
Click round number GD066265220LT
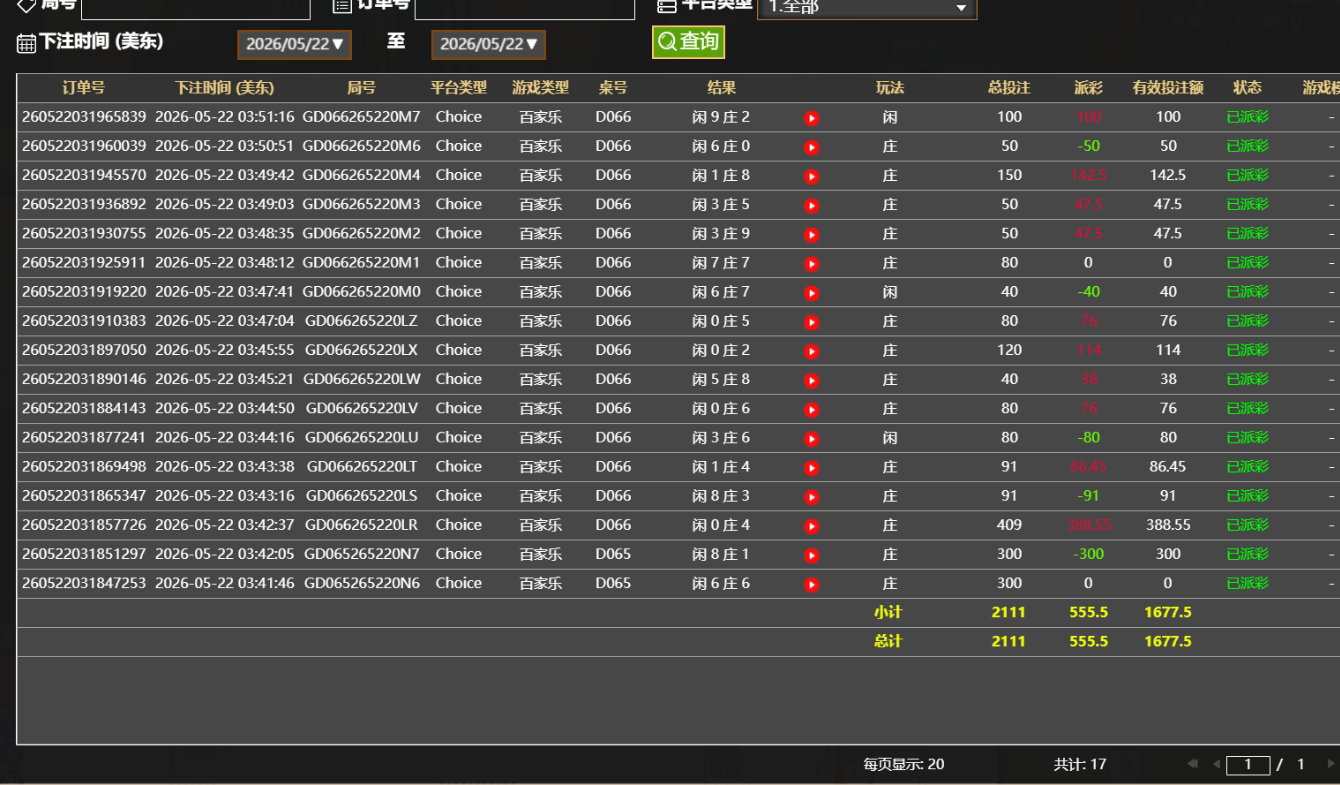[362, 467]
